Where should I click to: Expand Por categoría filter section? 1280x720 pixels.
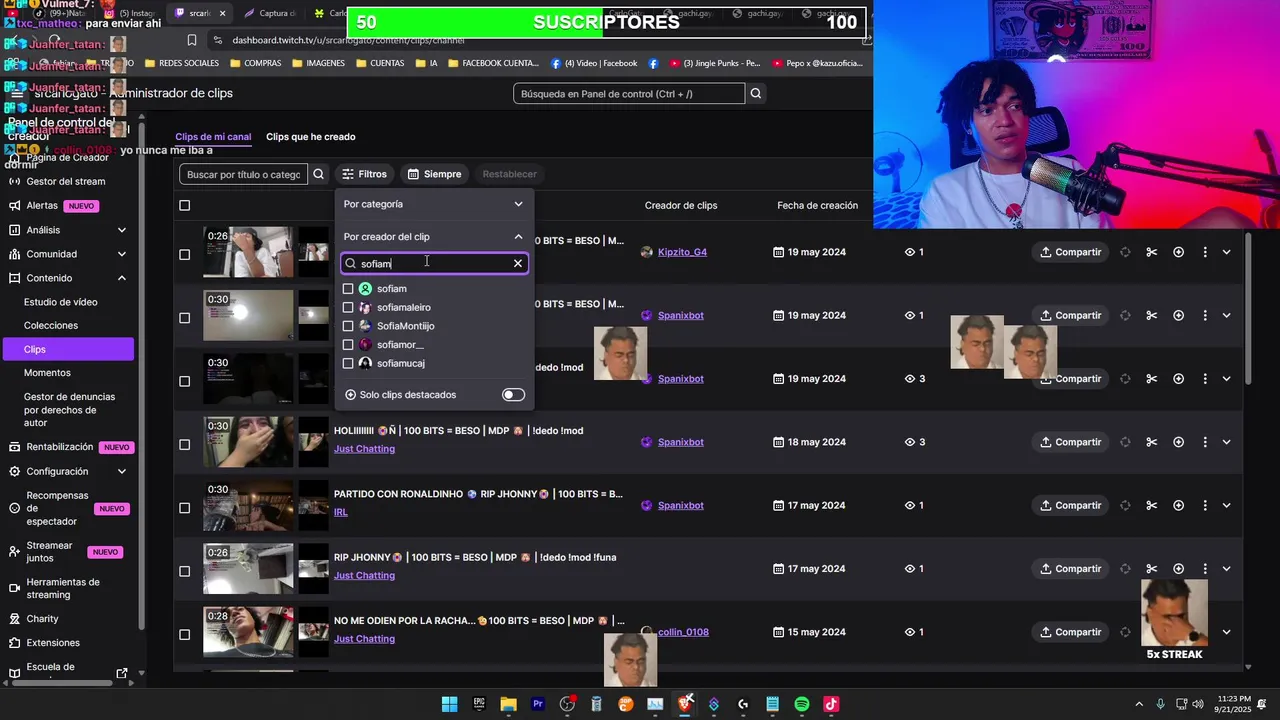(433, 204)
